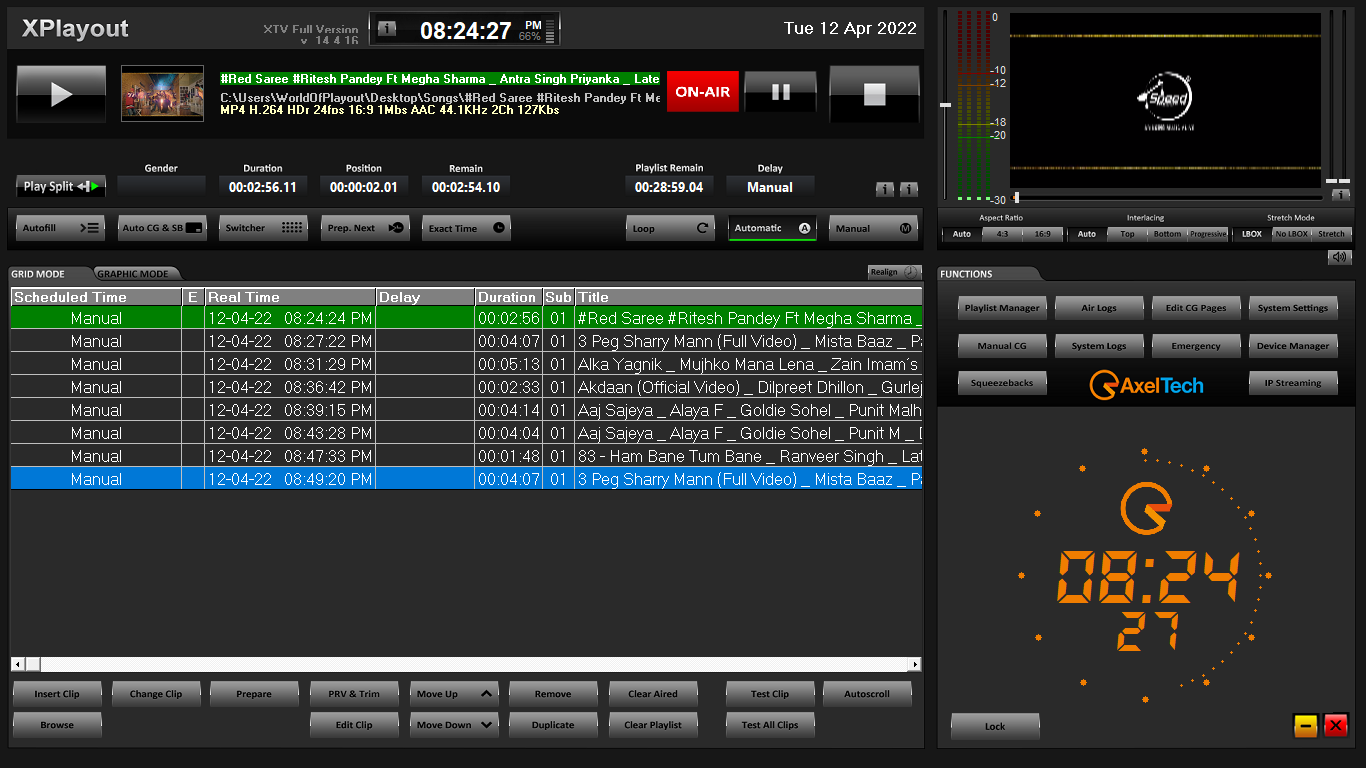Image resolution: width=1366 pixels, height=768 pixels.
Task: Open the FUNCTIONS tab
Action: 967,274
